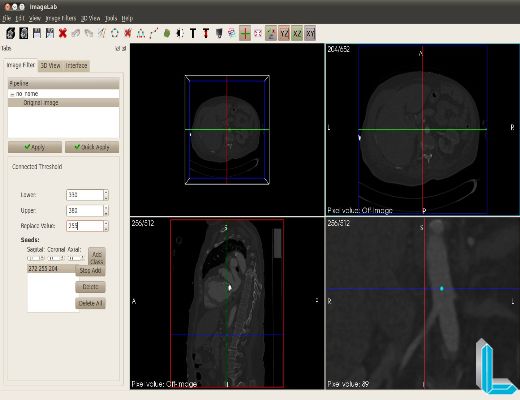Screen dimensions: 520x400
Task: Toggle the green crosshair cursor tool
Action: click(x=245, y=33)
